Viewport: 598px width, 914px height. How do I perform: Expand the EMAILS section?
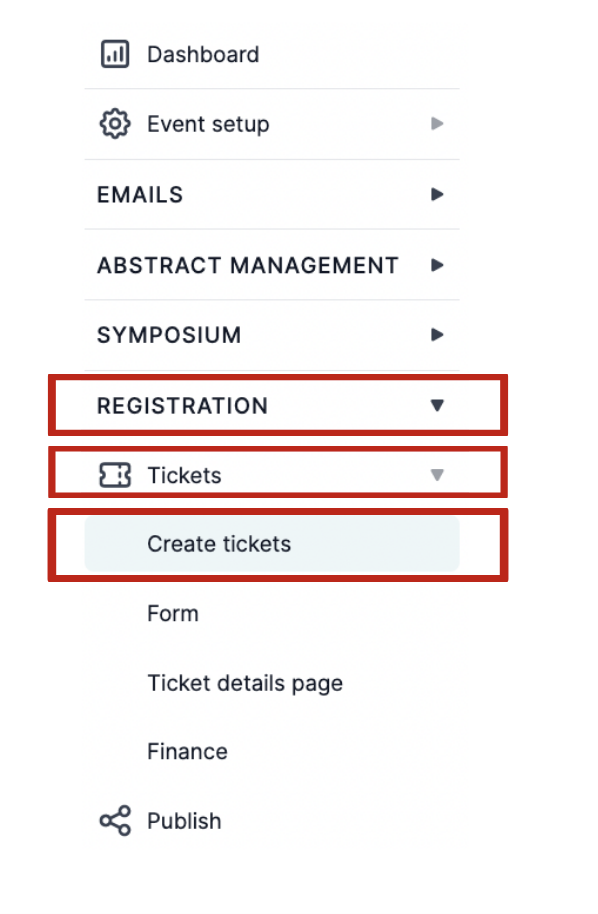tap(436, 194)
